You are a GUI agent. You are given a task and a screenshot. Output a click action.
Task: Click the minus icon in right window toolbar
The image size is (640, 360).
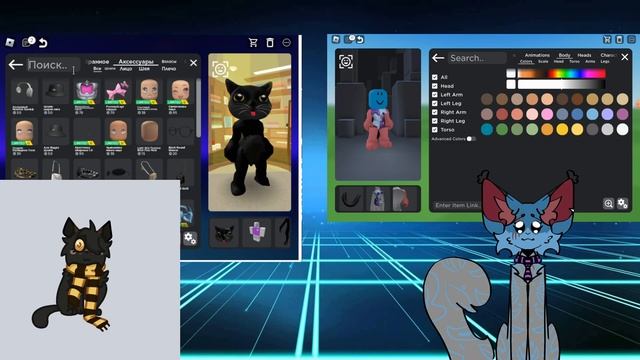(631, 39)
